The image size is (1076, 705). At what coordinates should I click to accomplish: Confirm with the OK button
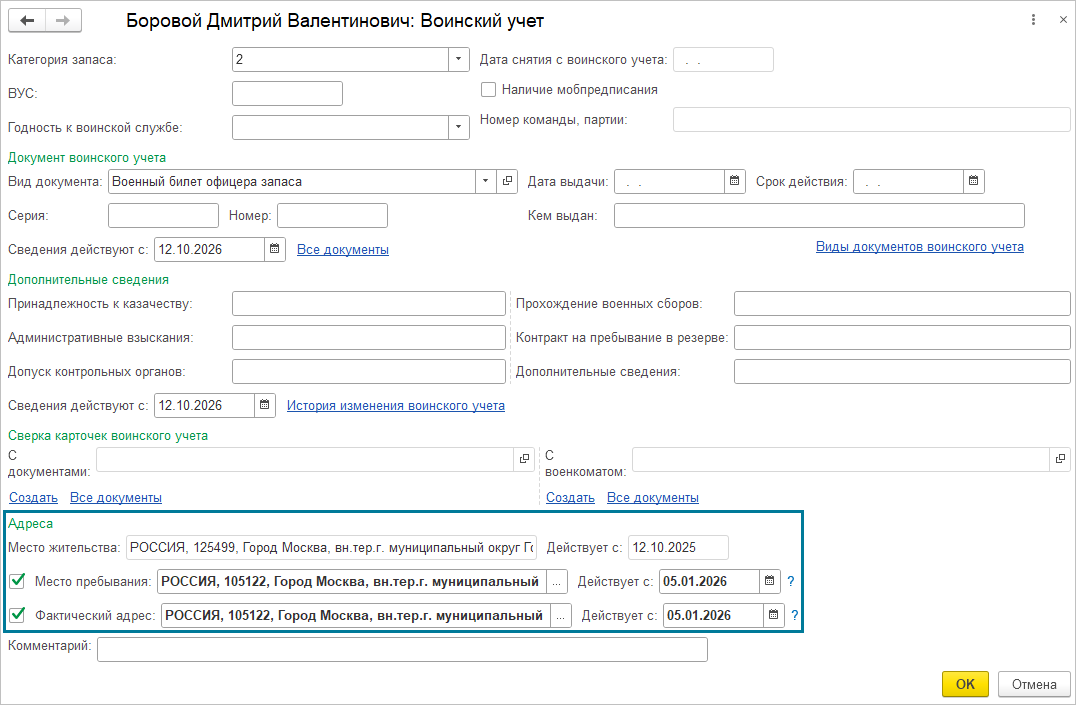pyautogui.click(x=965, y=684)
